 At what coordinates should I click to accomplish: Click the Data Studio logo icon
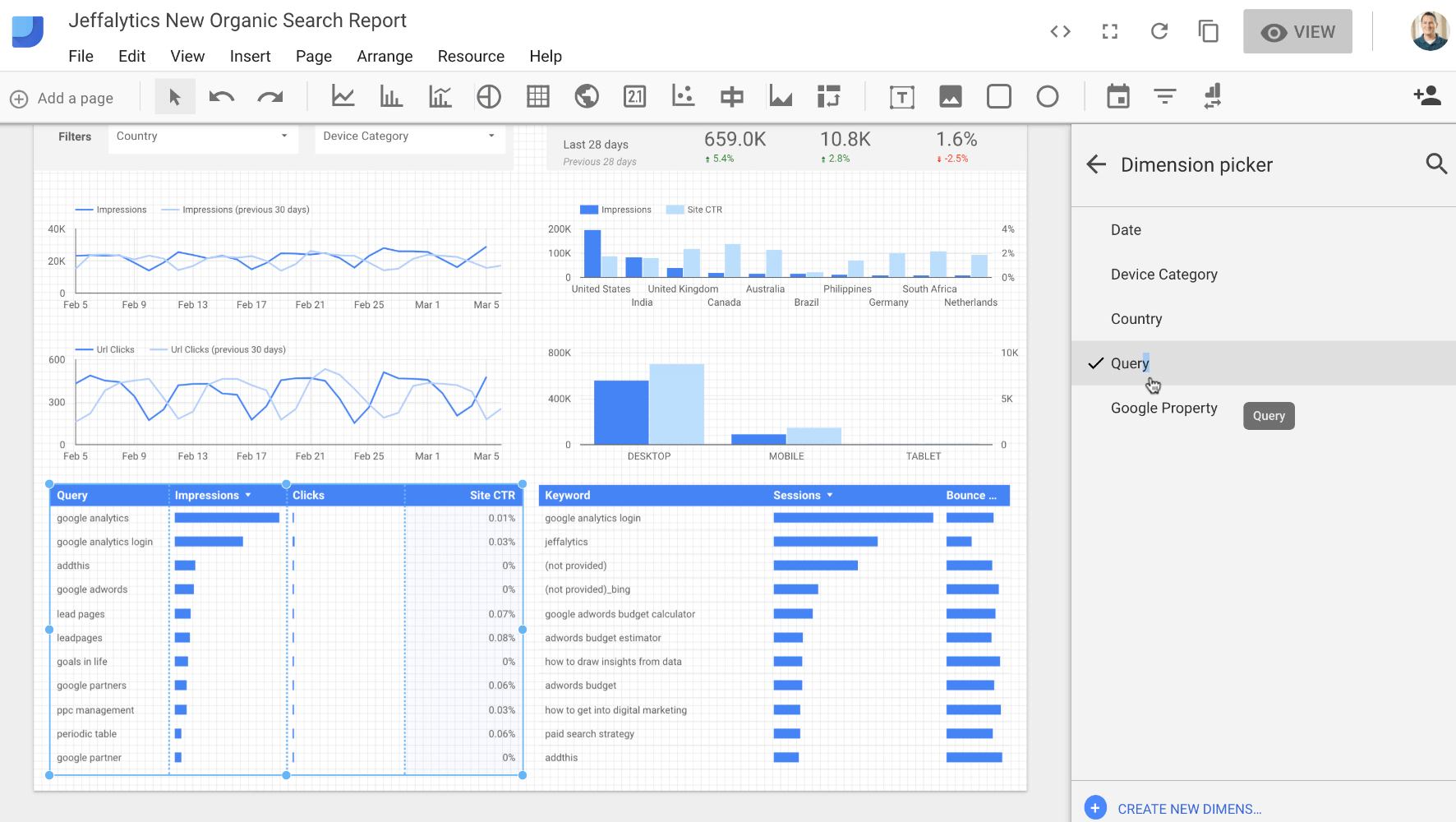(28, 32)
